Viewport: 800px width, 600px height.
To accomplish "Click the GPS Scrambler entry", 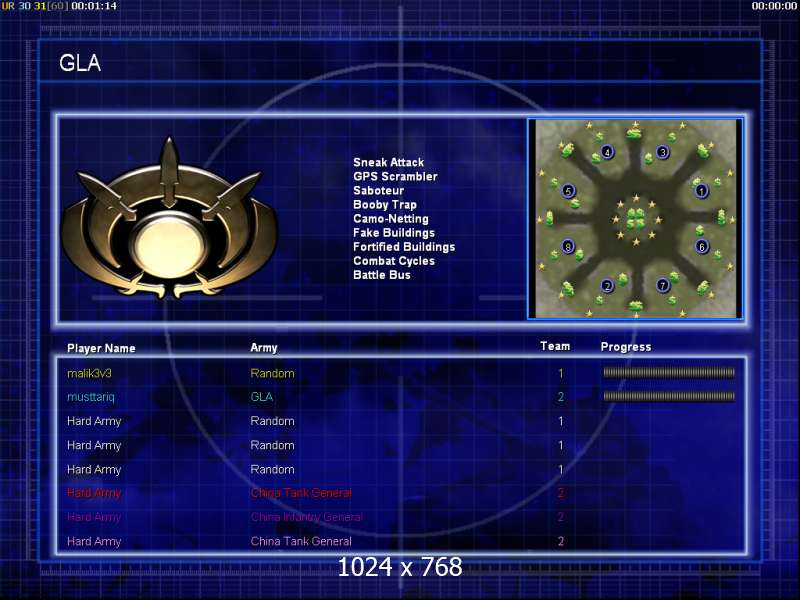I will (x=395, y=177).
